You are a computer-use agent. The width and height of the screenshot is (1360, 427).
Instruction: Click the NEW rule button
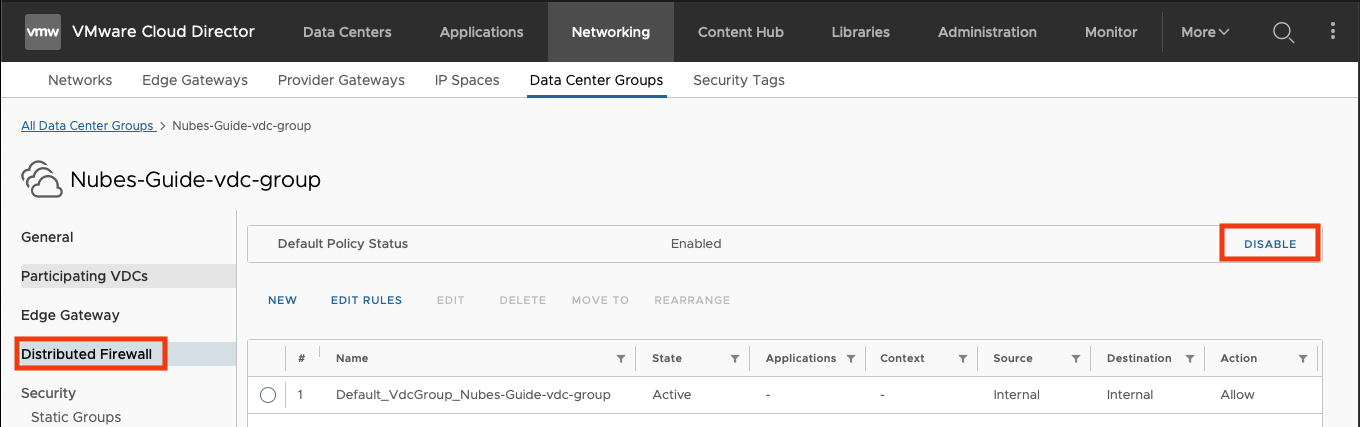coord(282,300)
